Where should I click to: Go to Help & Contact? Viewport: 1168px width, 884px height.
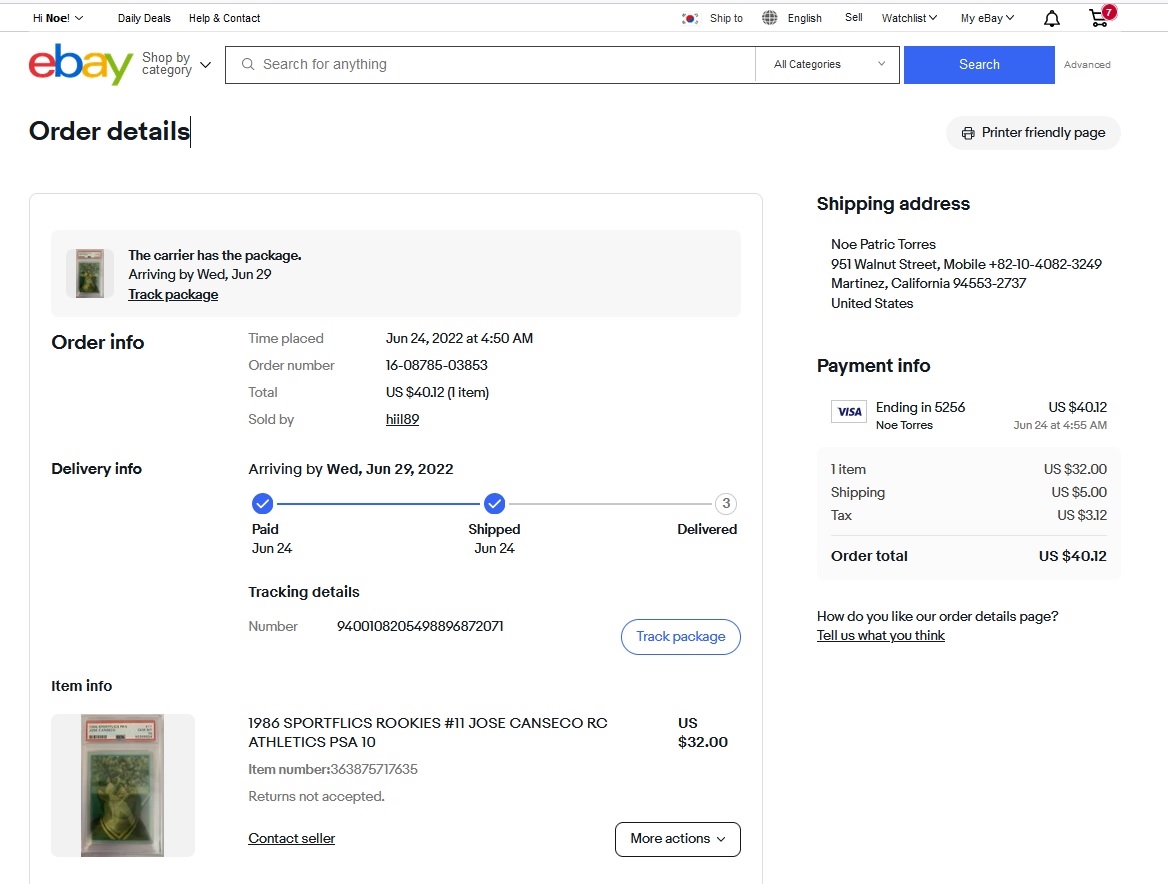coord(224,18)
